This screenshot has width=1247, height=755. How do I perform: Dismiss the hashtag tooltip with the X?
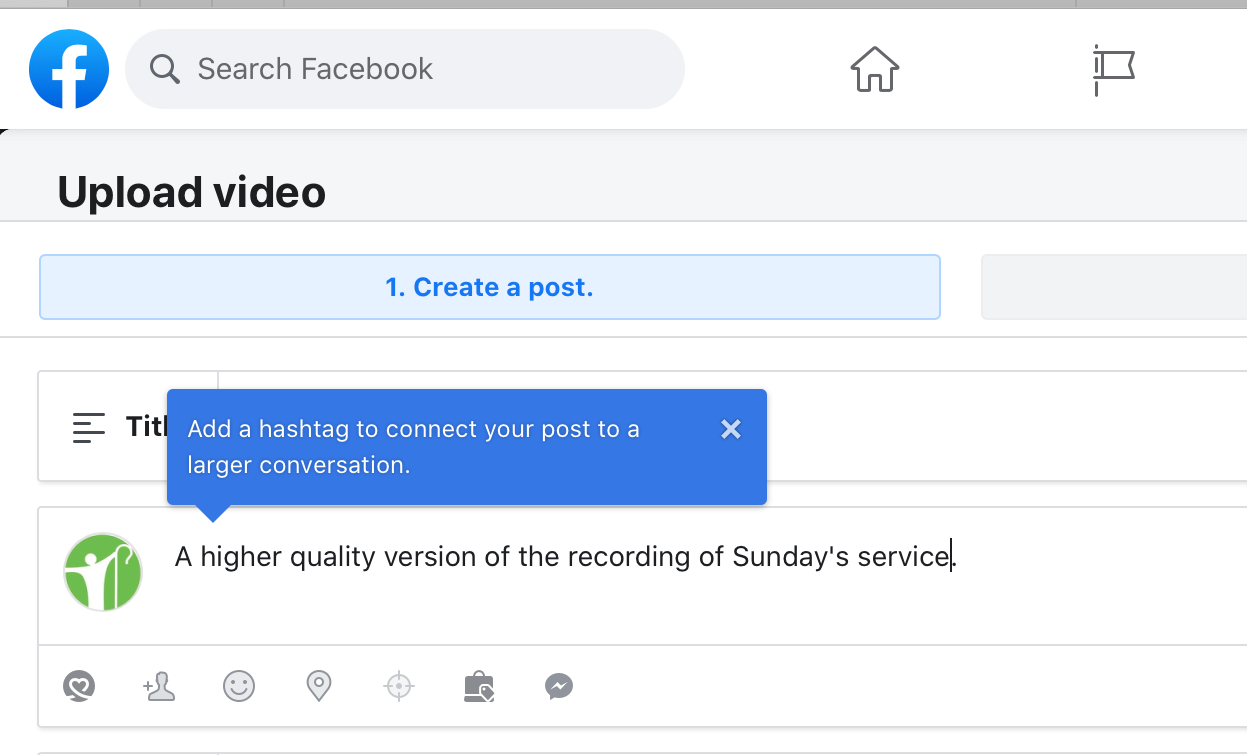pos(731,429)
